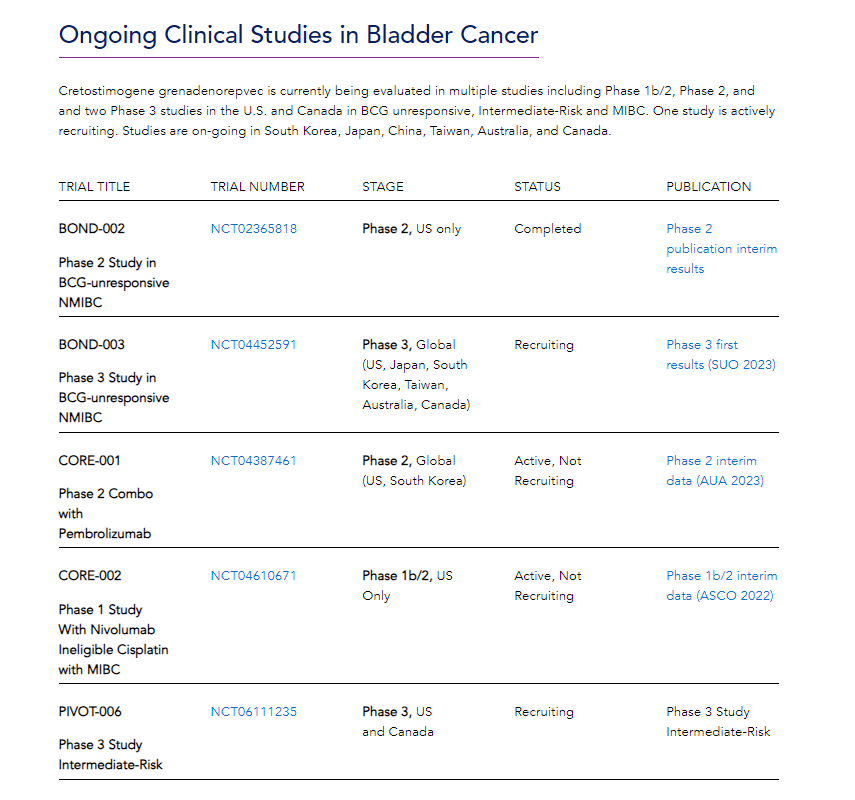View Phase 3 first results (SUO 2023)

pyautogui.click(x=721, y=355)
